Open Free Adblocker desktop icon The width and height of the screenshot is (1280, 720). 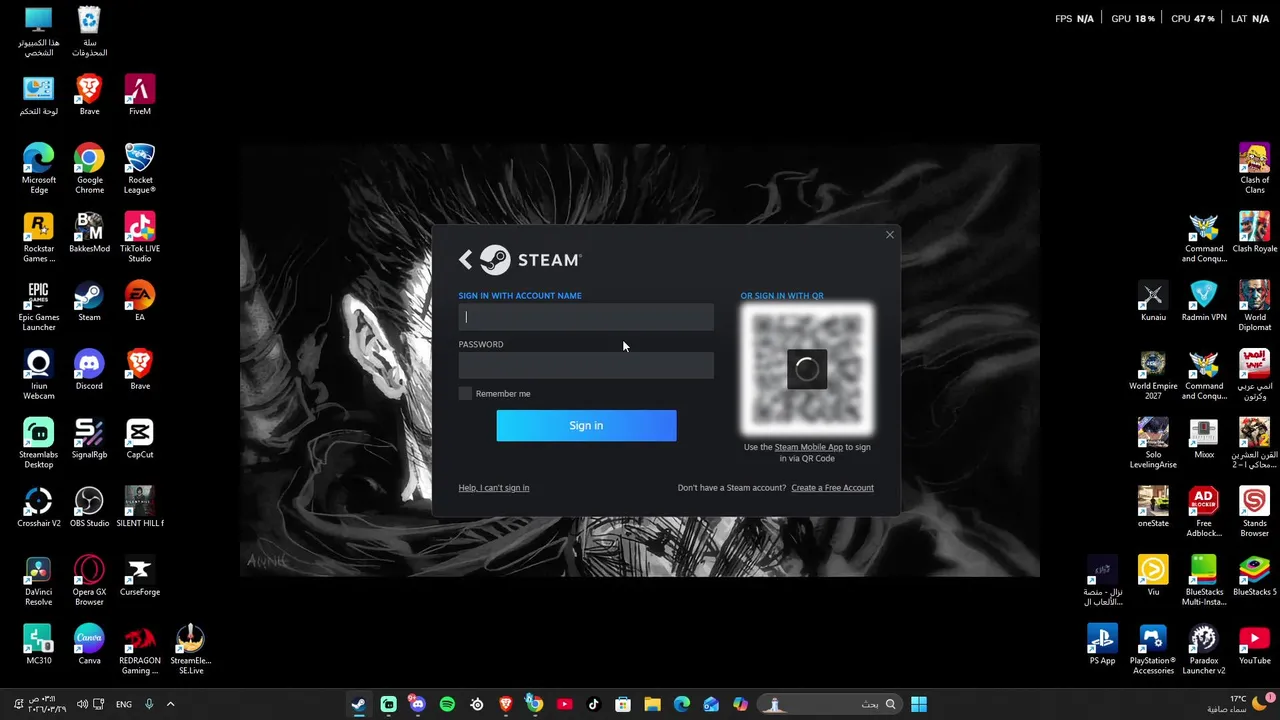[1204, 511]
